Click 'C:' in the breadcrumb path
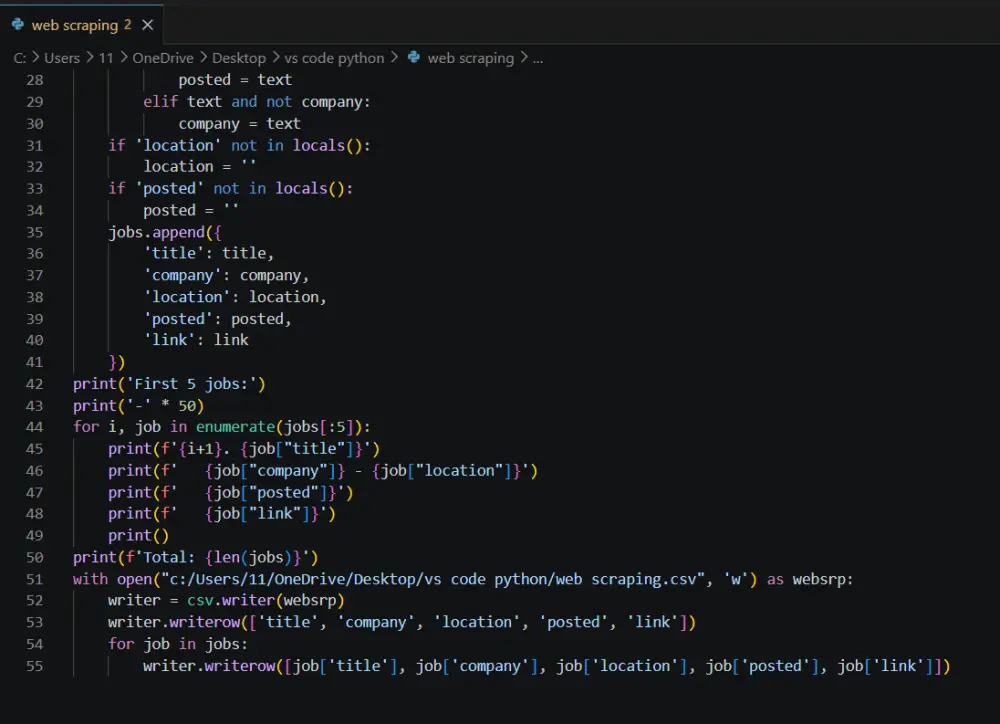The width and height of the screenshot is (1000, 724). (20, 58)
